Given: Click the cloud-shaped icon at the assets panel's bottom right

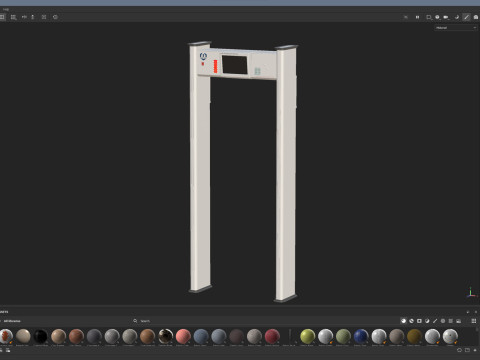Looking at the screenshot, I should click(x=459, y=350).
